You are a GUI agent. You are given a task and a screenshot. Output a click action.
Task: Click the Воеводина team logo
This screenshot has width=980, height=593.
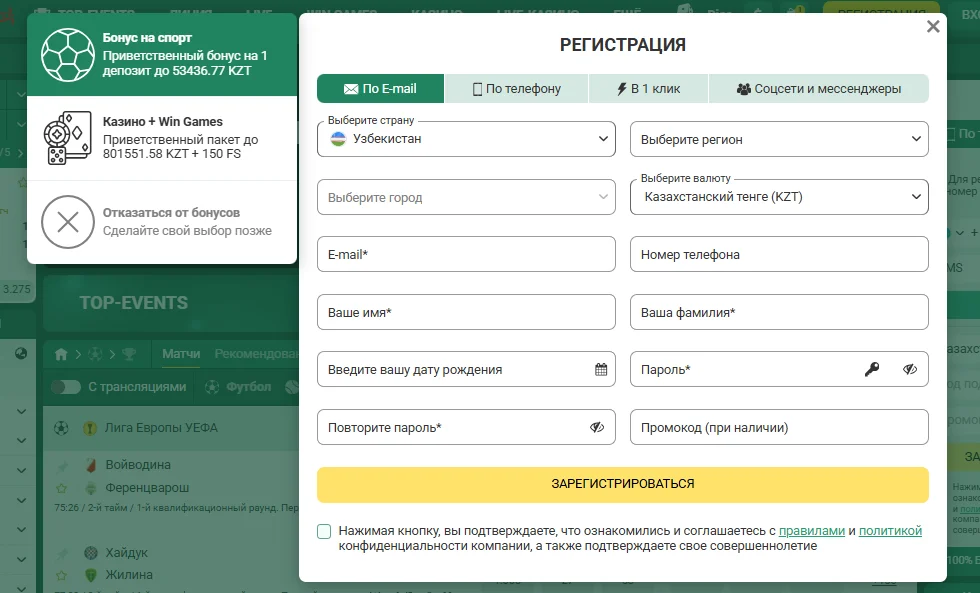(x=91, y=465)
